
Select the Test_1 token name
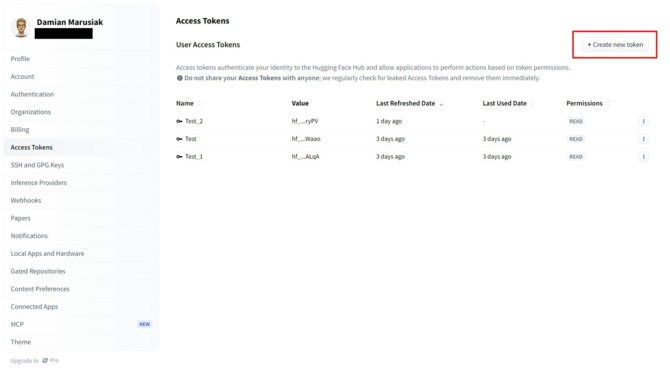point(194,157)
